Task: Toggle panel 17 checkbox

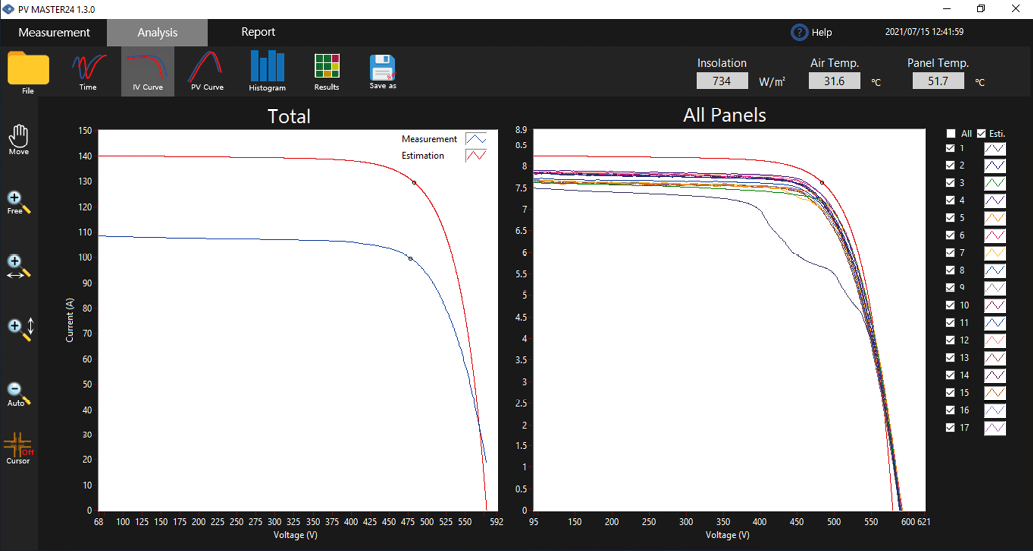Action: 951,428
